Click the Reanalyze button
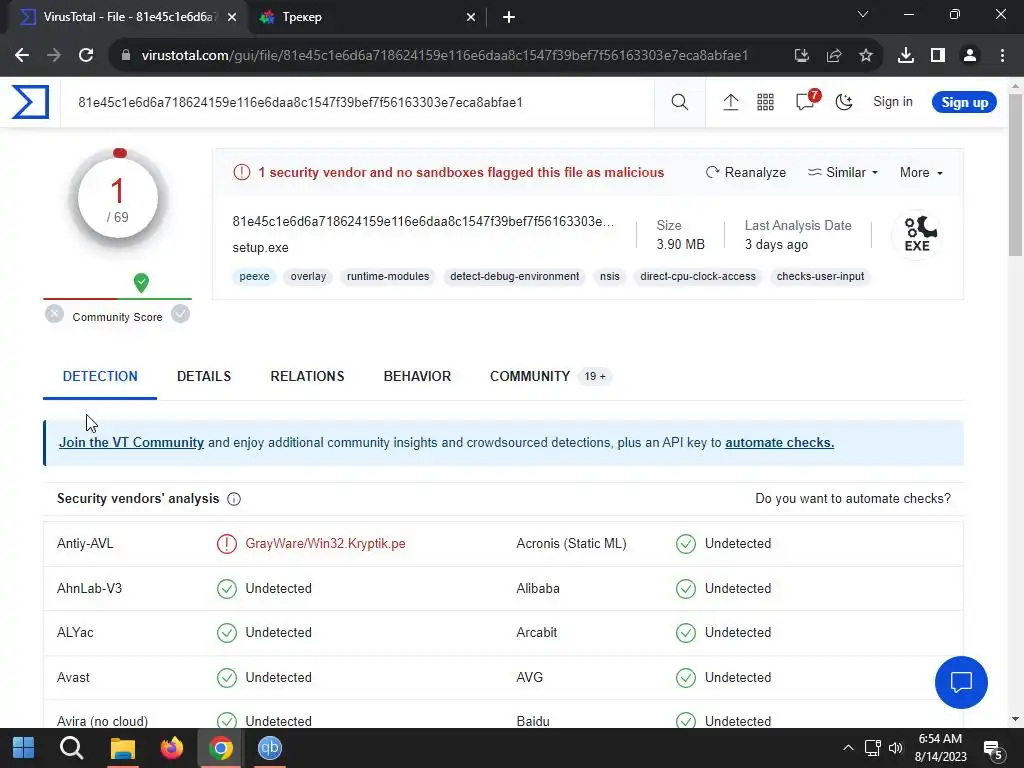This screenshot has width=1024, height=768. (x=746, y=172)
